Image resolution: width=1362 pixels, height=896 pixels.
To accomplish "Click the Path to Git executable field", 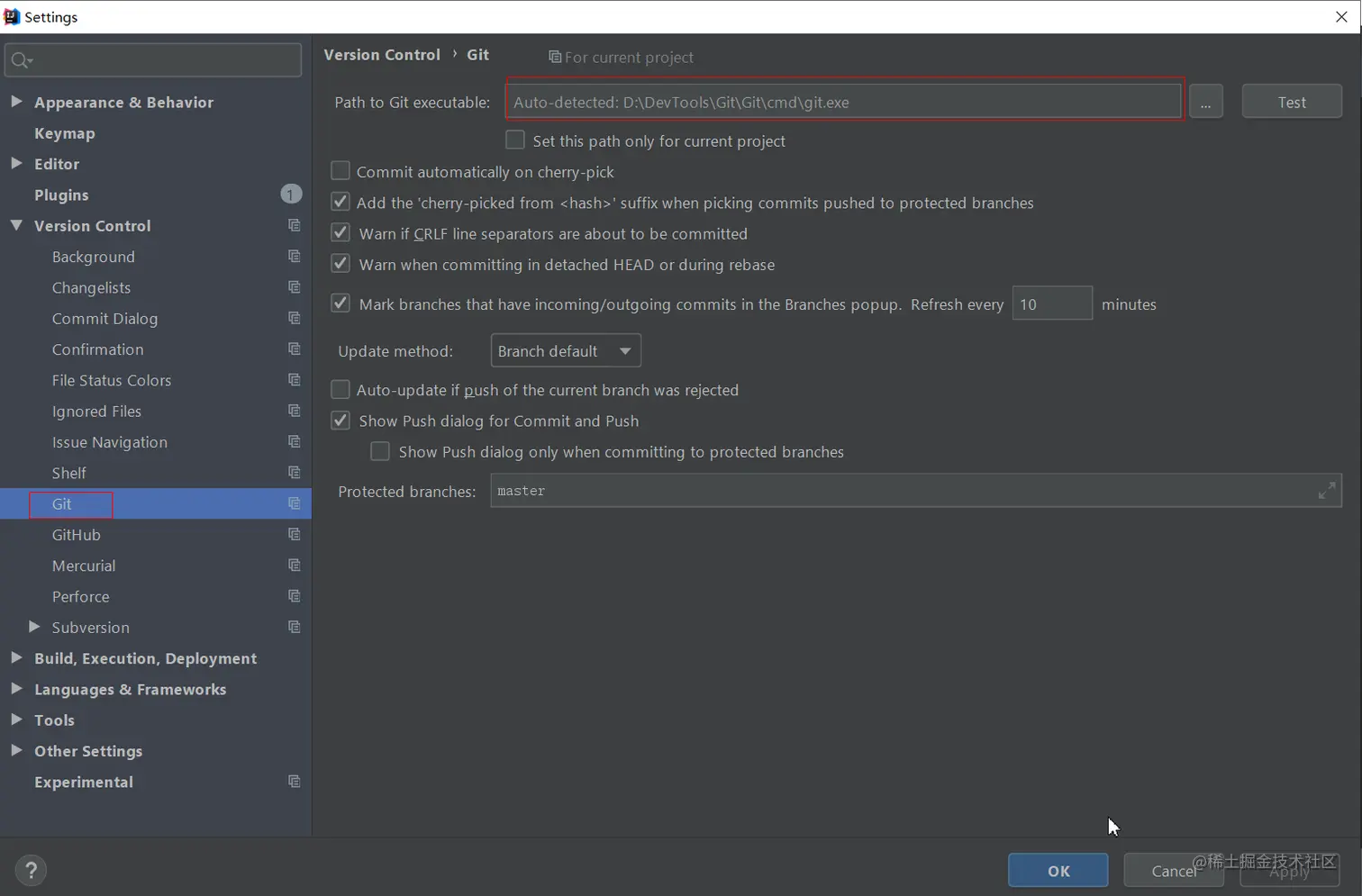I will tap(844, 102).
